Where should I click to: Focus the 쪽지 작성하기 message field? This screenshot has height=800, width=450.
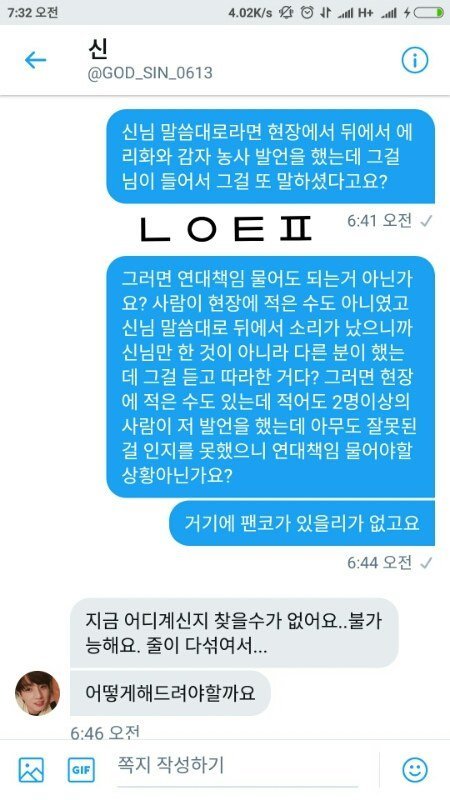[238, 765]
